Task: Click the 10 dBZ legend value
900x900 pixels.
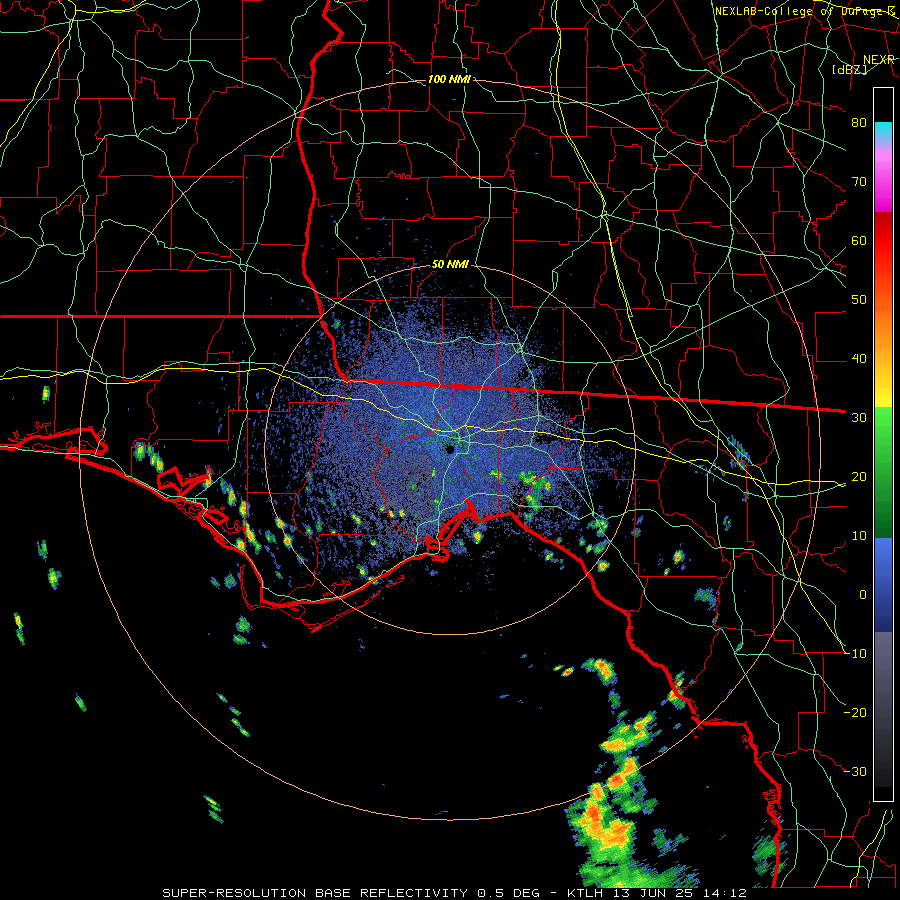Action: coord(859,536)
